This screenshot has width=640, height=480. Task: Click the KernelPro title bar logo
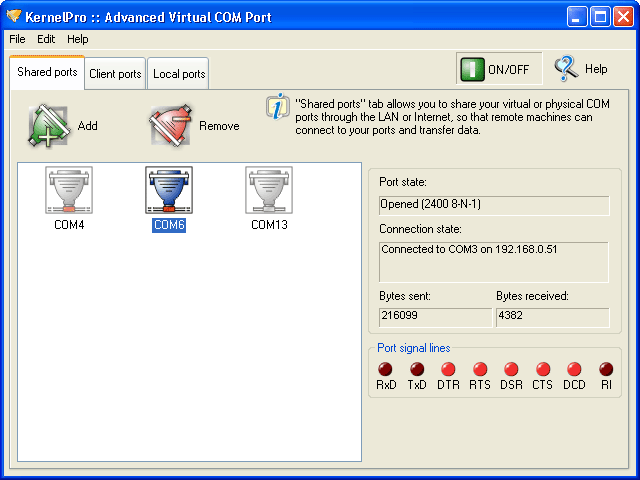click(x=13, y=16)
